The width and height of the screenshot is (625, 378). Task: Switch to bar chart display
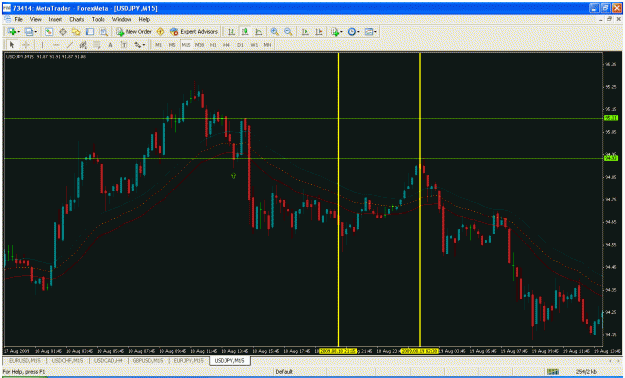[231, 32]
